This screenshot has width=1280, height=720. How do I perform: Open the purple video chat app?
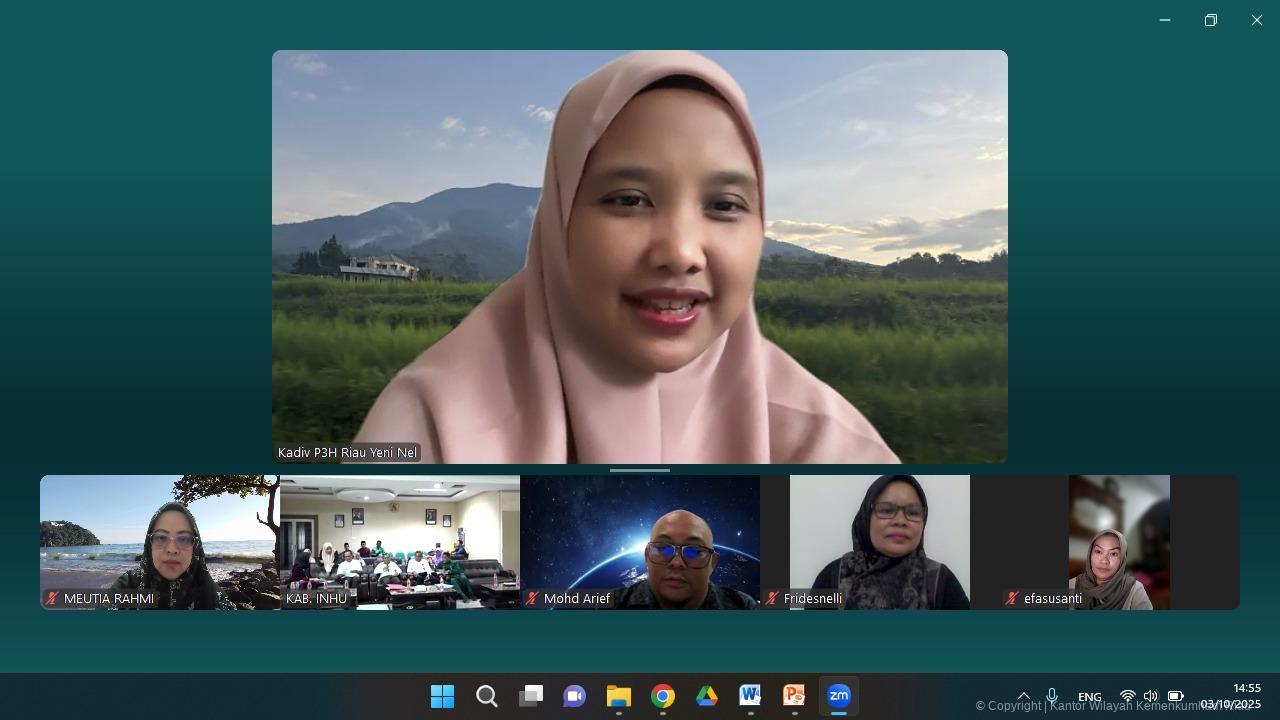[574, 696]
